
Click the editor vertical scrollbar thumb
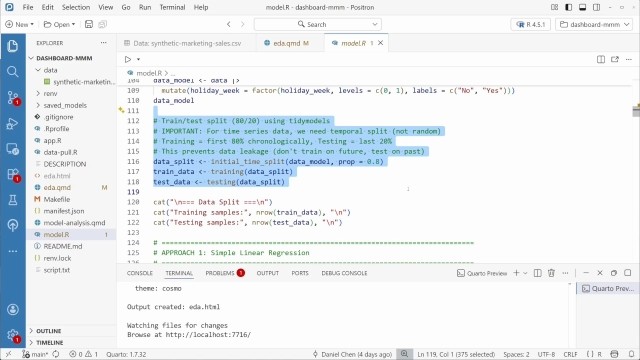click(636, 111)
